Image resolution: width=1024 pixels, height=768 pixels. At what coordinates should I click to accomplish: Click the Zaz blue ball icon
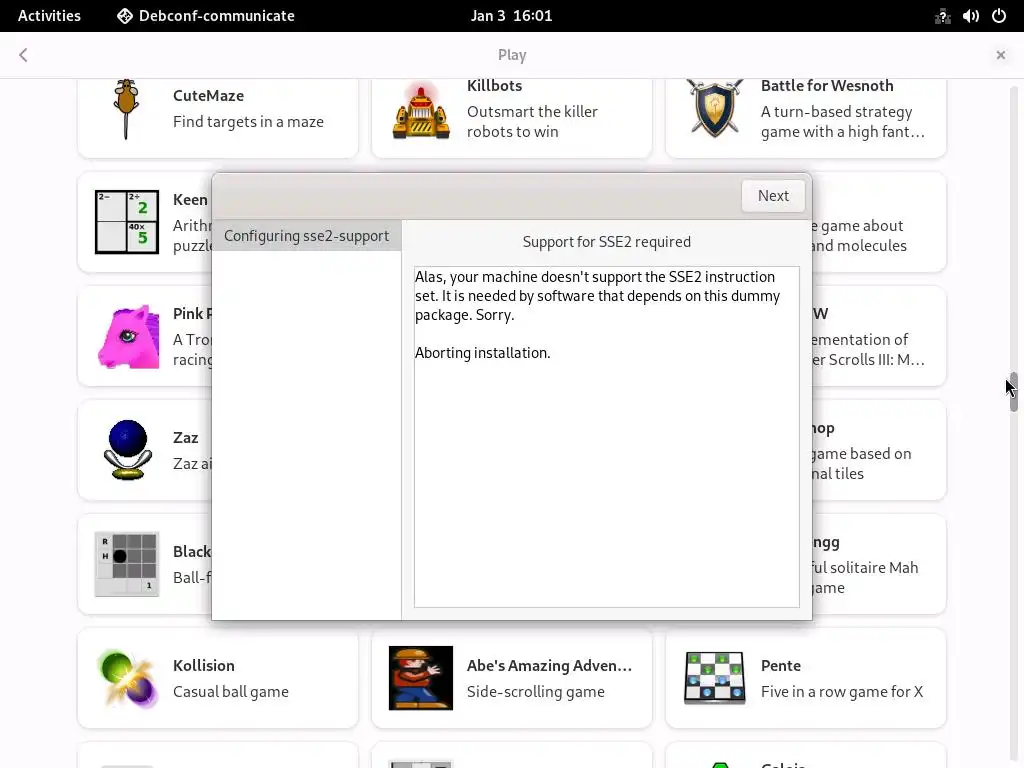(x=127, y=450)
